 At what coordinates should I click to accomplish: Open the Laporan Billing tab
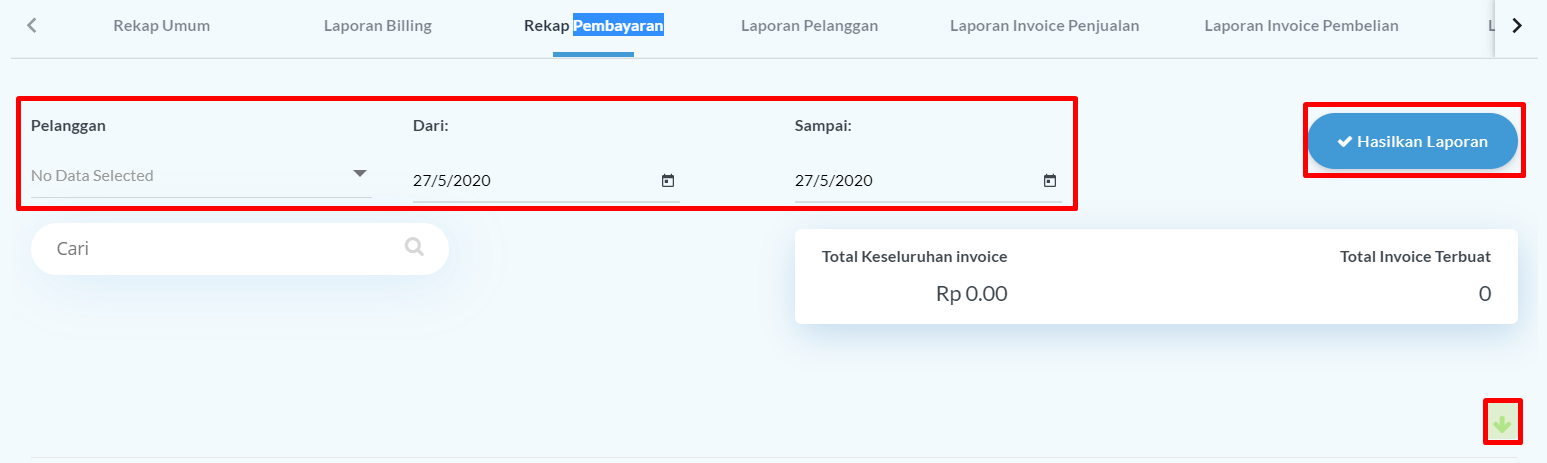click(x=377, y=26)
